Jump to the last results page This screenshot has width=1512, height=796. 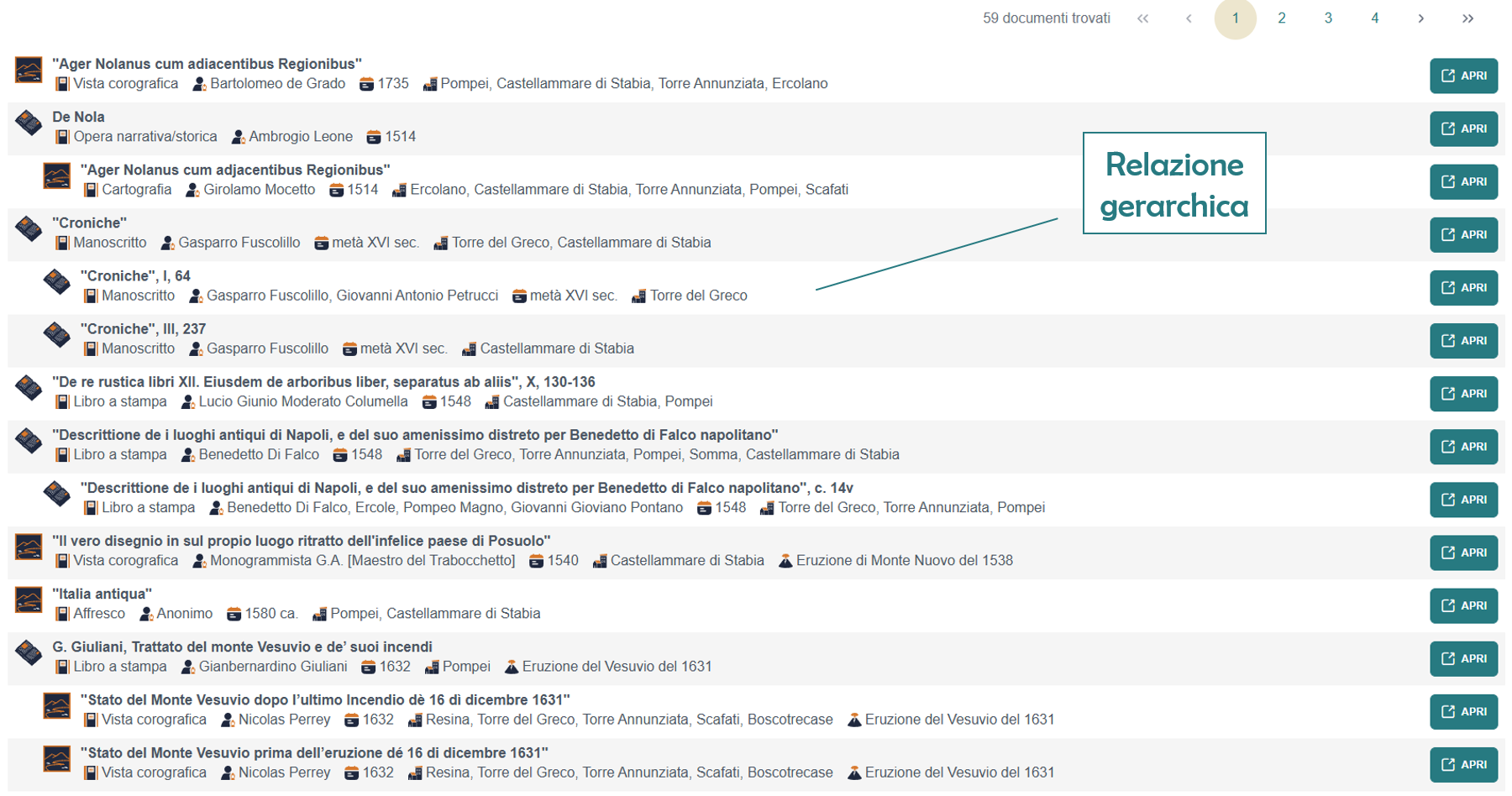click(x=1467, y=18)
